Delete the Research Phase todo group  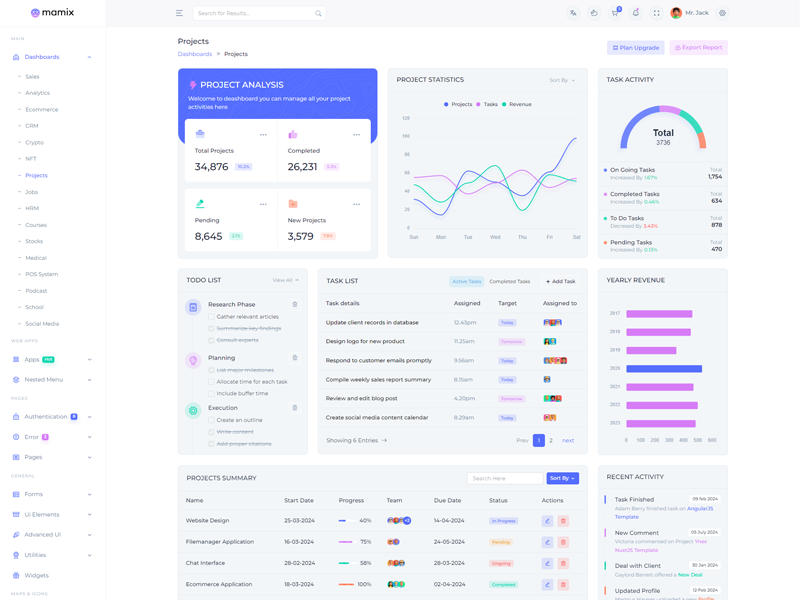(x=295, y=304)
